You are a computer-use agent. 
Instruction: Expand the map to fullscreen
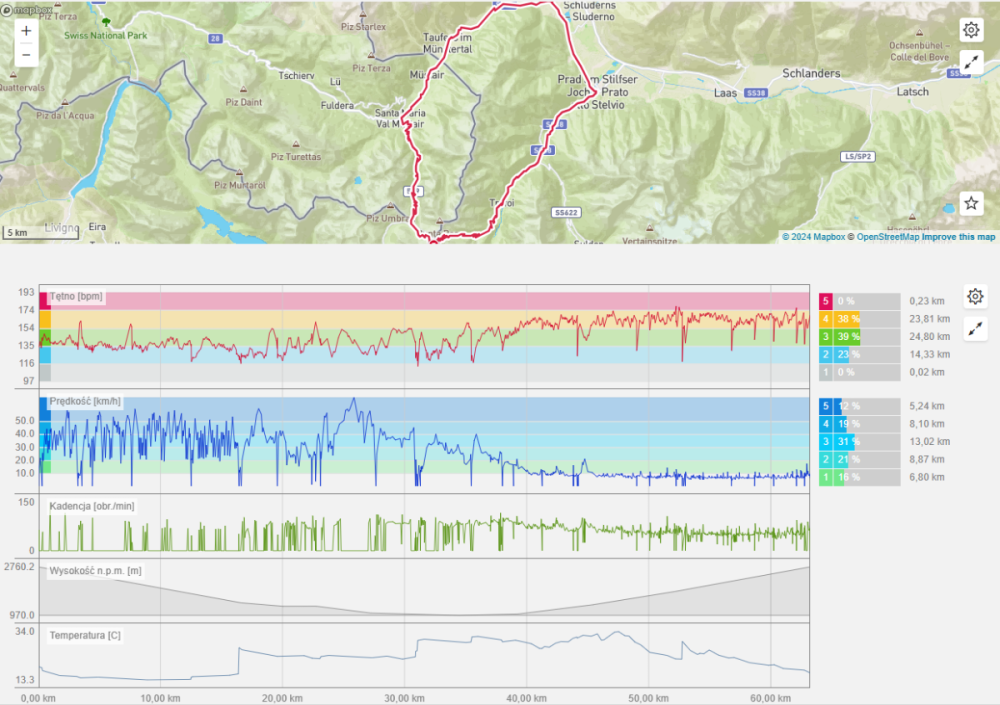971,62
